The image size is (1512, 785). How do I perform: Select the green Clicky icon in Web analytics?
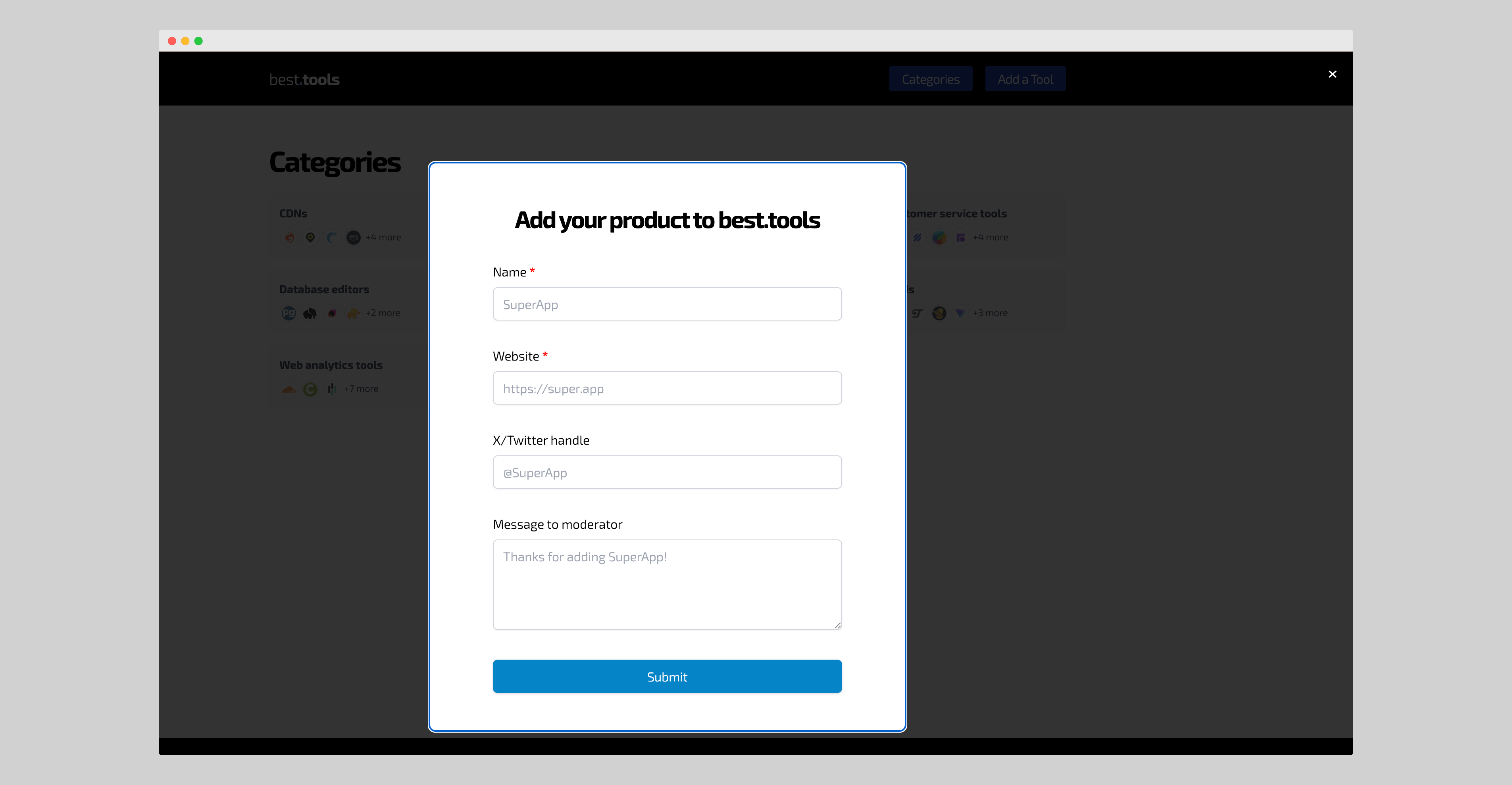click(310, 388)
